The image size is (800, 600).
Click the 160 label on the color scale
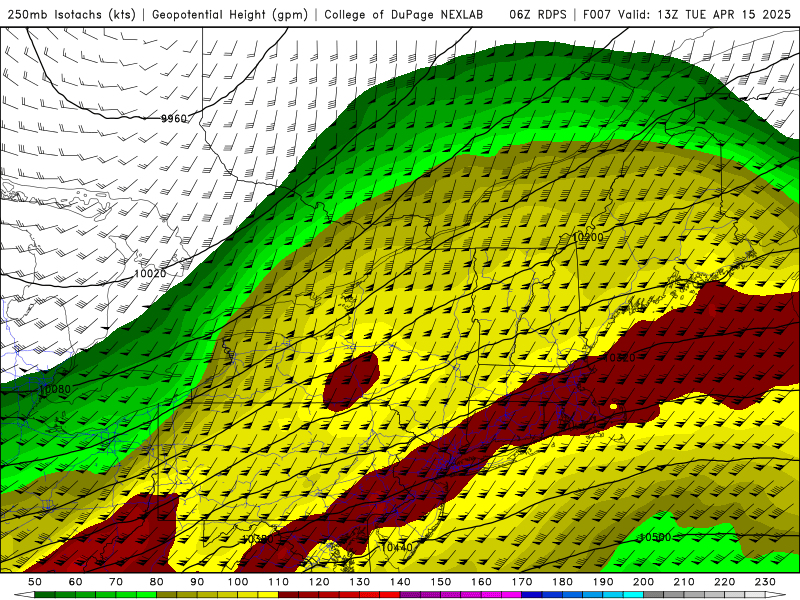pos(481,582)
